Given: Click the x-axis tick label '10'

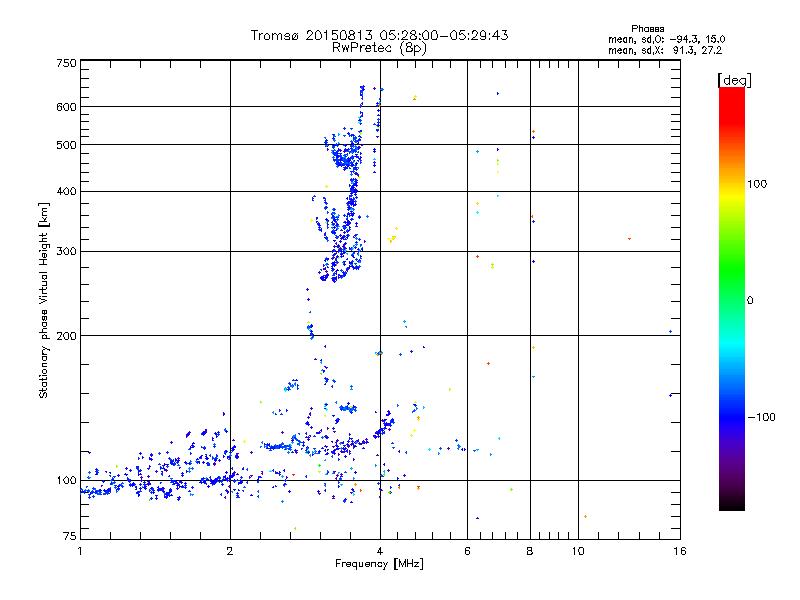Looking at the screenshot, I should pos(578,551).
